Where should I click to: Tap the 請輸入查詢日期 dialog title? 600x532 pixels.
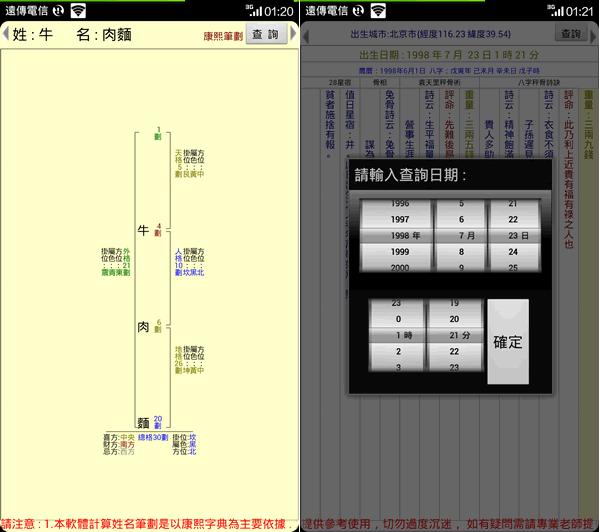click(410, 175)
